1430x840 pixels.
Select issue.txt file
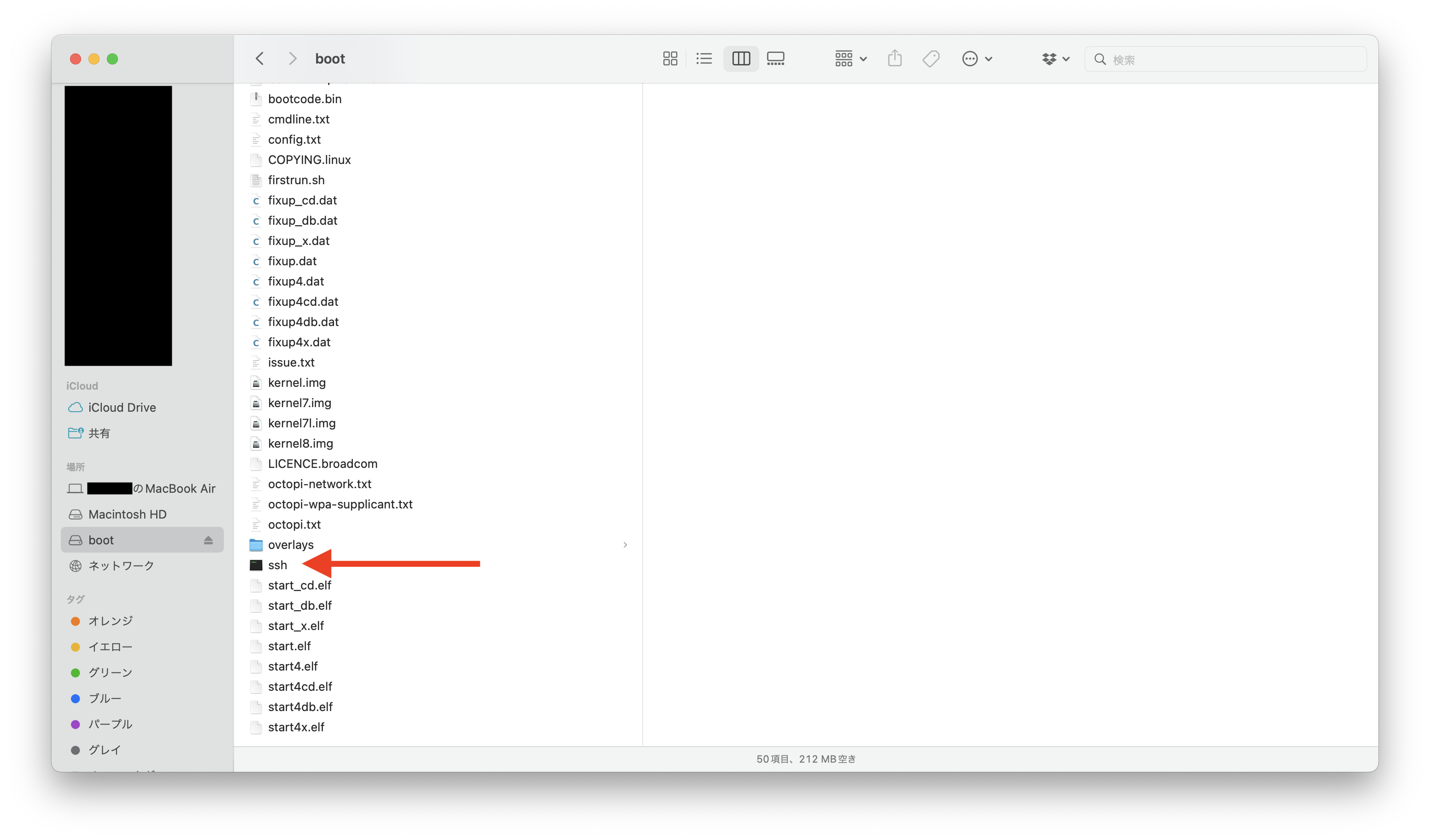click(x=291, y=362)
